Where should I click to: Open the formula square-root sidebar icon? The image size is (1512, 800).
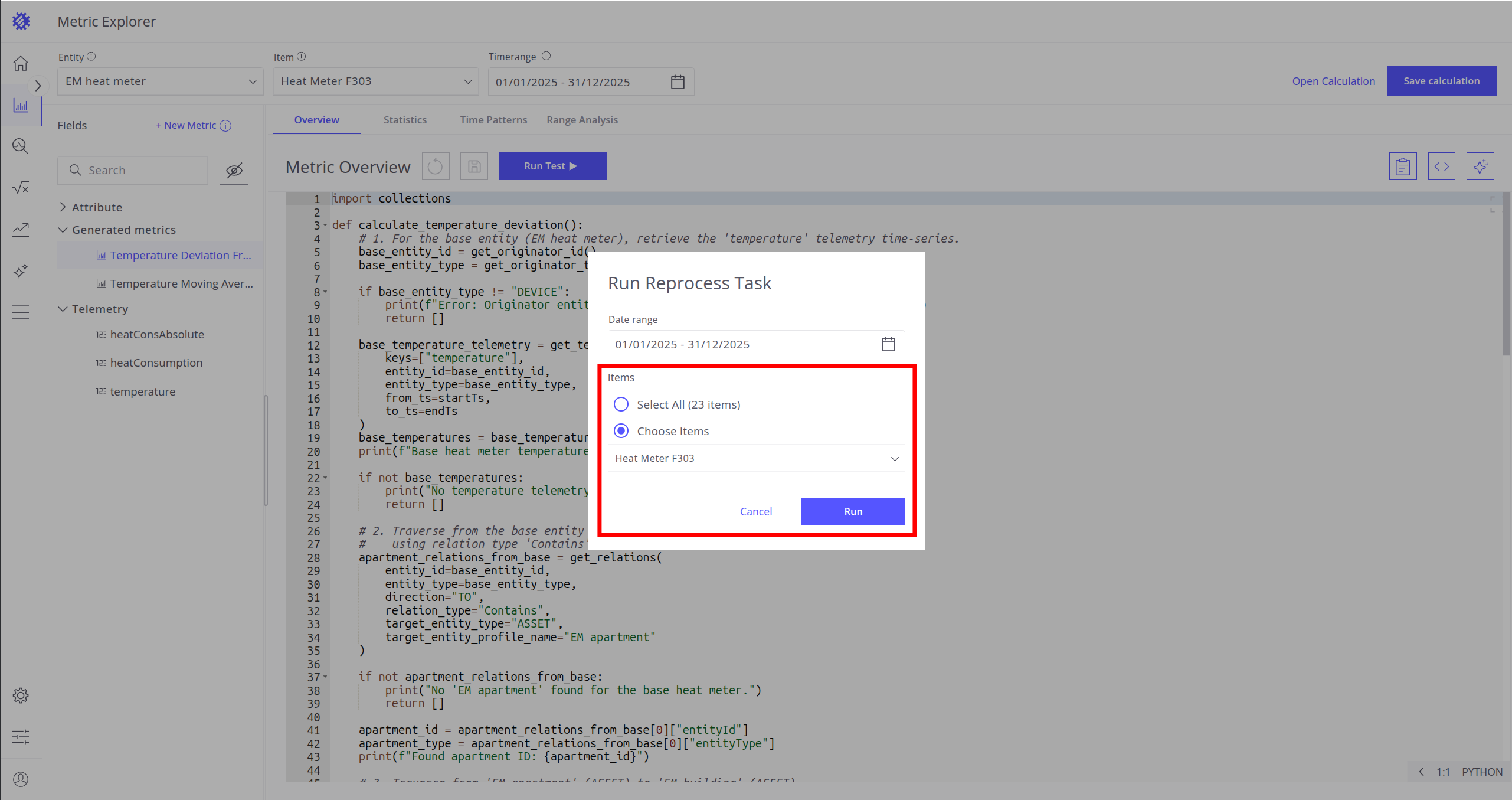pos(21,188)
